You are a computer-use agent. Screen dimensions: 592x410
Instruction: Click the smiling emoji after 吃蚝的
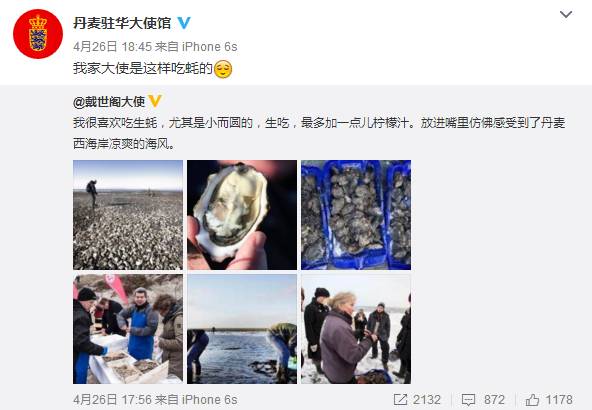pyautogui.click(x=223, y=69)
